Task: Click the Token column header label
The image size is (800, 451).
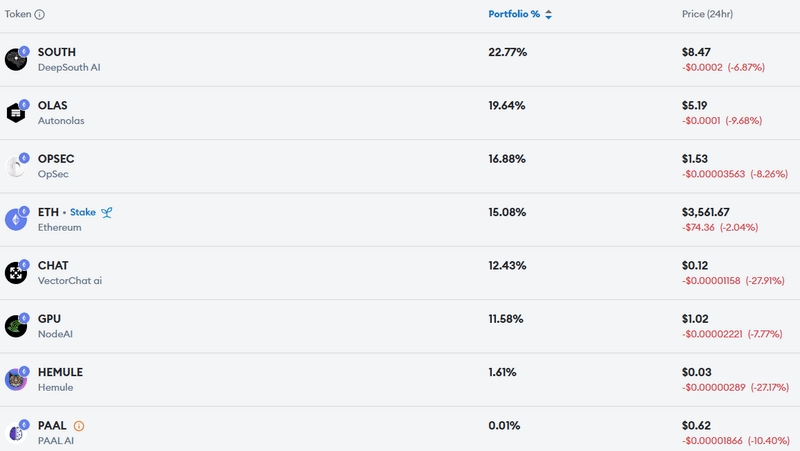Action: tap(18, 14)
